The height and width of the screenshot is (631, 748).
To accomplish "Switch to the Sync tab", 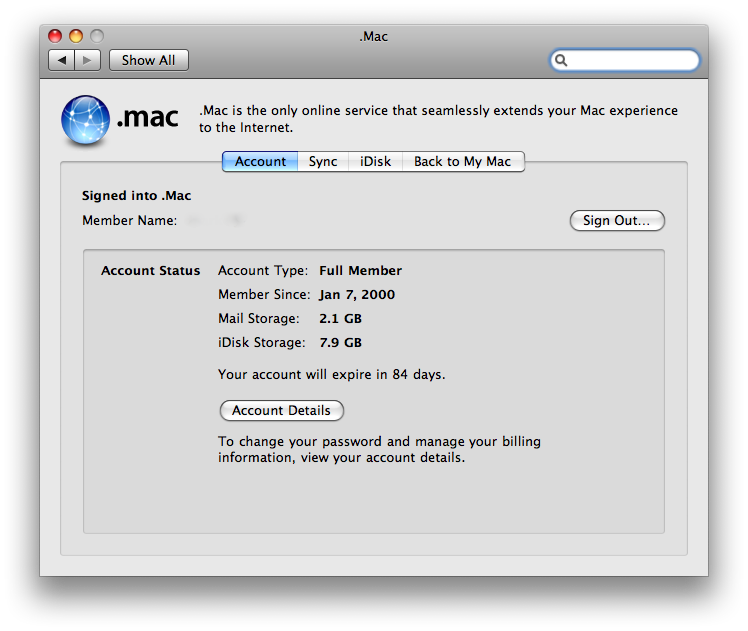I will (323, 162).
